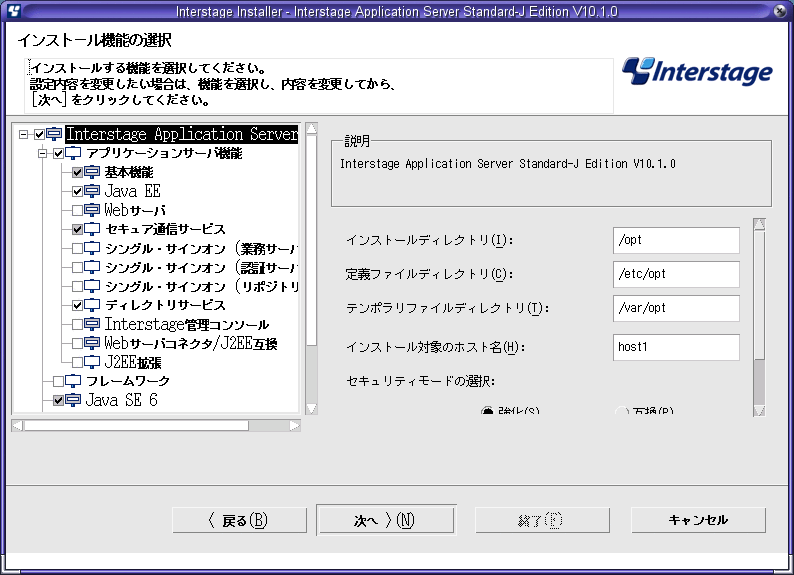Proceed with the 次へ(N) button
Image resolution: width=794 pixels, height=575 pixels.
[386, 520]
